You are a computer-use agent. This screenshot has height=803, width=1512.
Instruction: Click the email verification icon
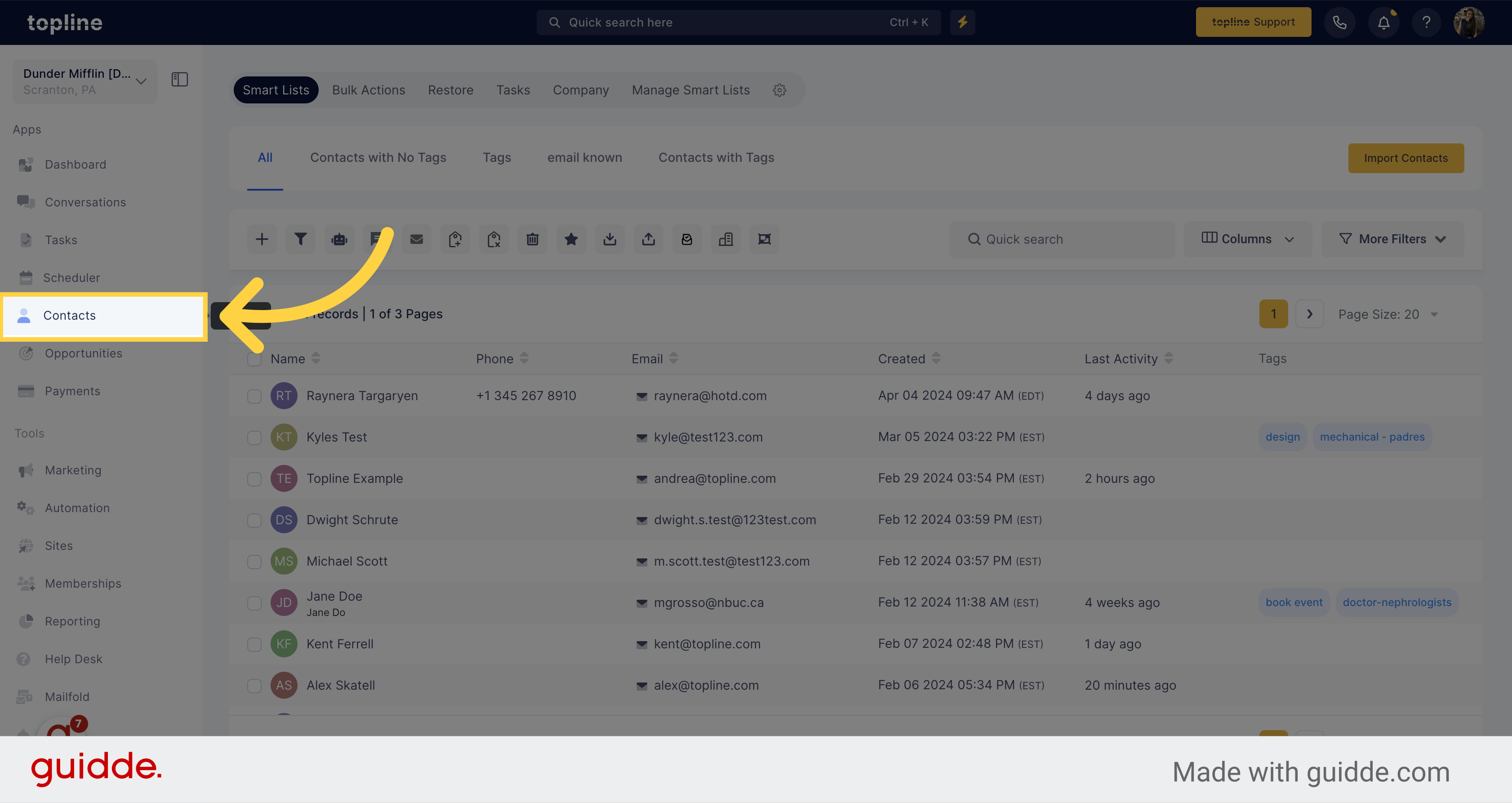[687, 239]
